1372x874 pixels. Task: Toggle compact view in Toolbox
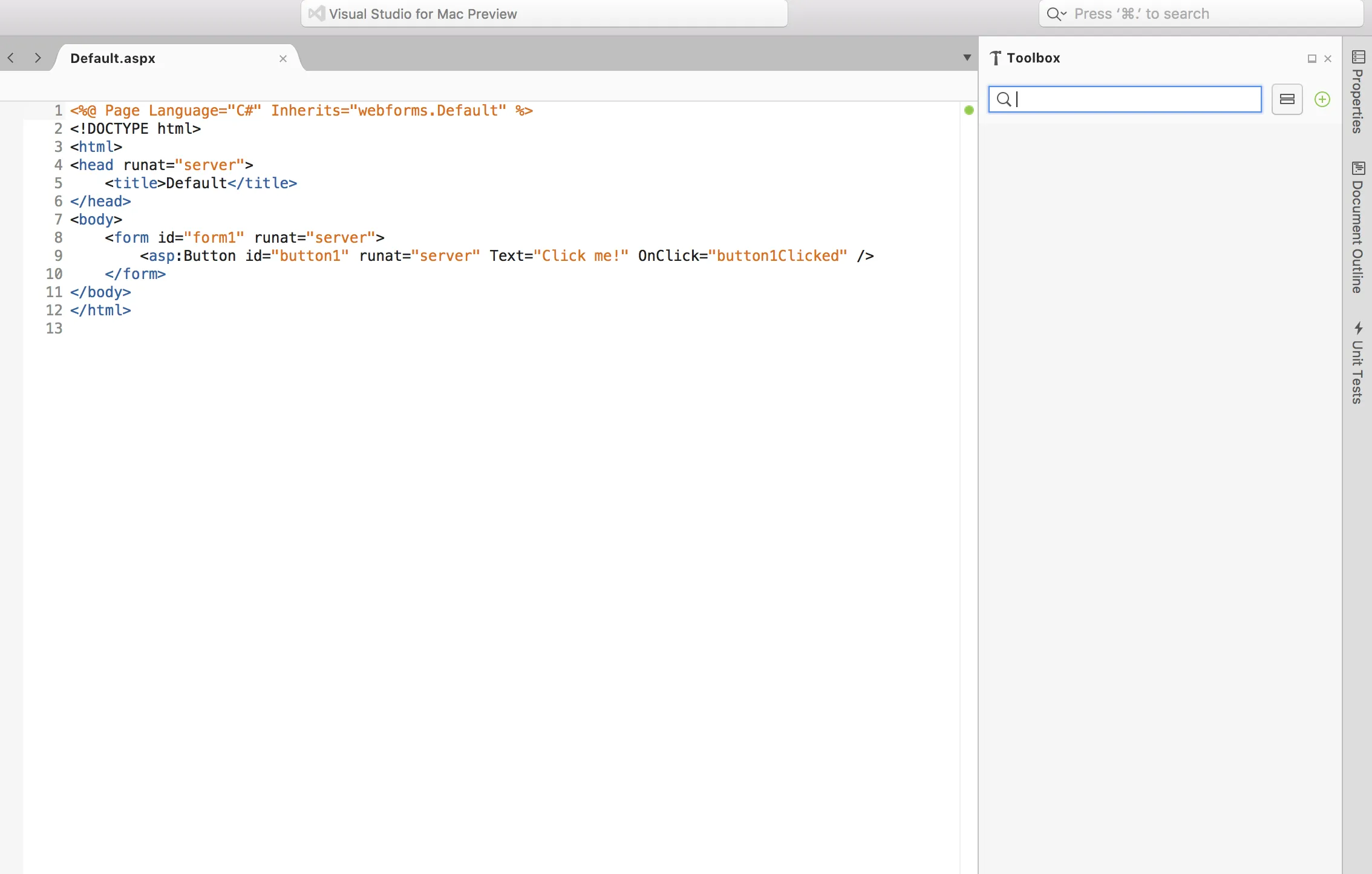(1287, 99)
